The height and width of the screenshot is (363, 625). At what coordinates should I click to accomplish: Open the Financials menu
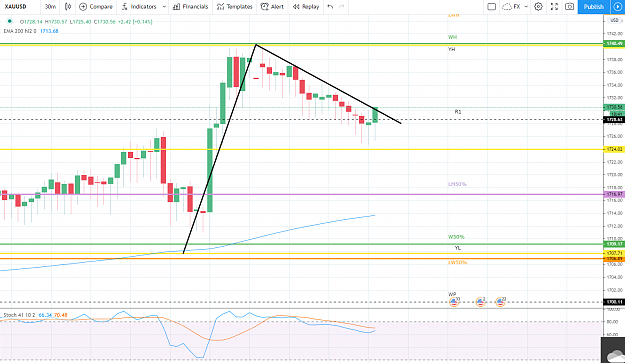[191, 7]
